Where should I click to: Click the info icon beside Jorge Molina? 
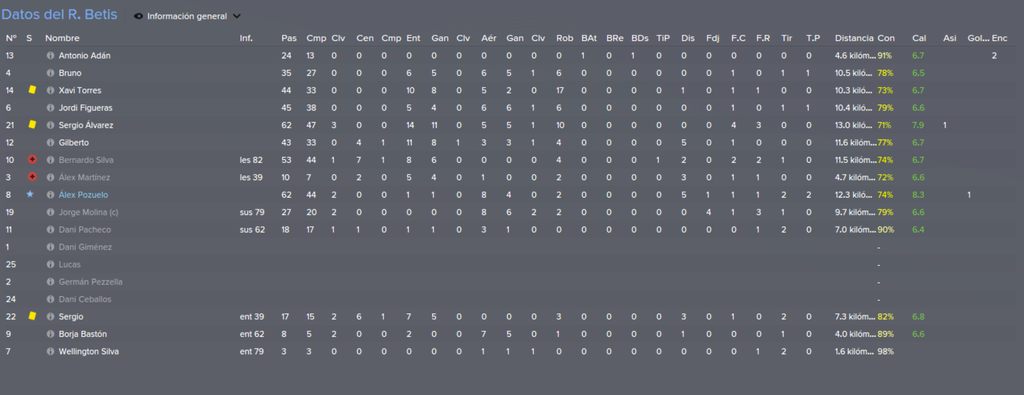tap(50, 212)
